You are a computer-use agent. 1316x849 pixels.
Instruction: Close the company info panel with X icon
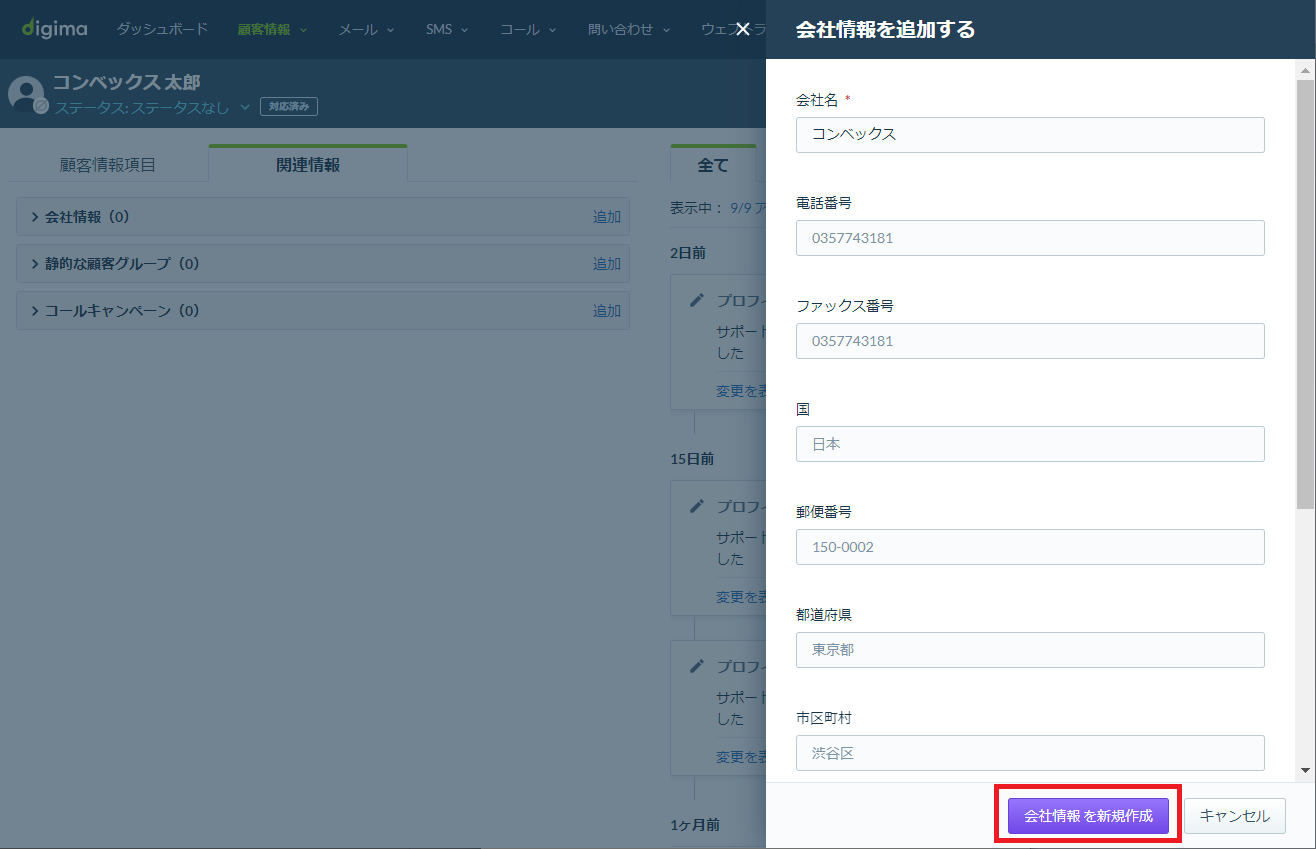(742, 29)
